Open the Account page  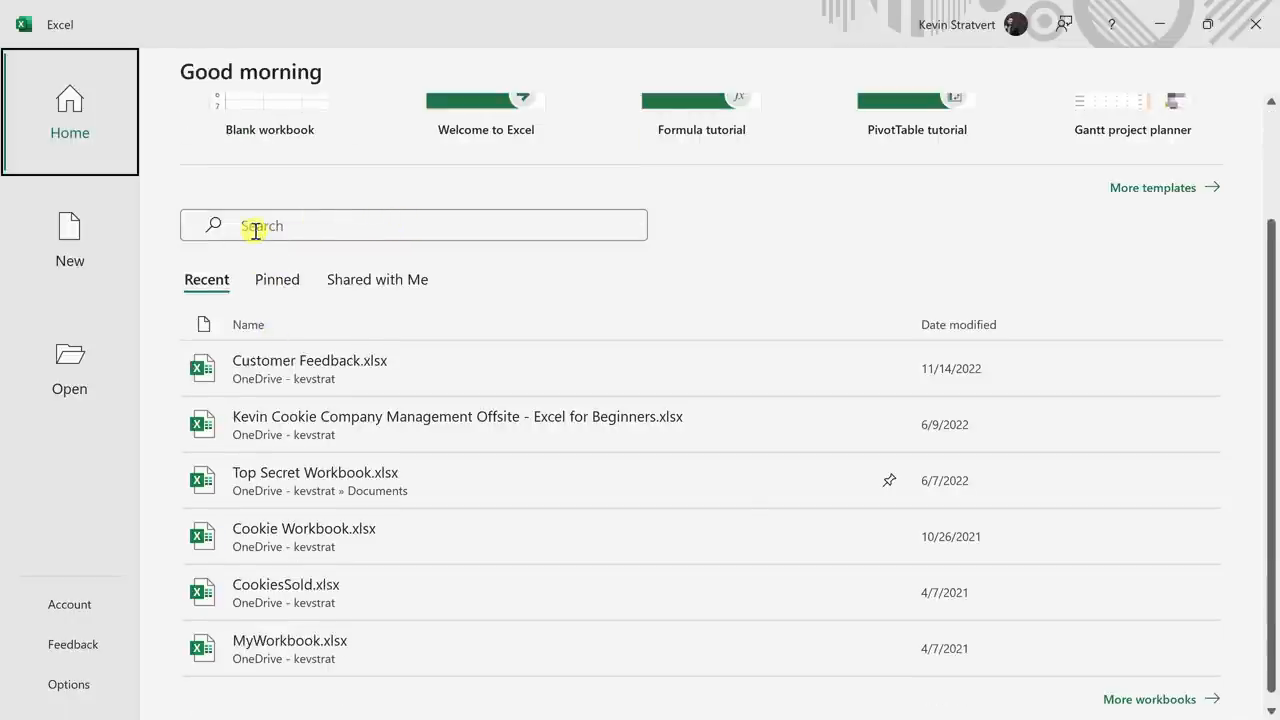pos(69,605)
